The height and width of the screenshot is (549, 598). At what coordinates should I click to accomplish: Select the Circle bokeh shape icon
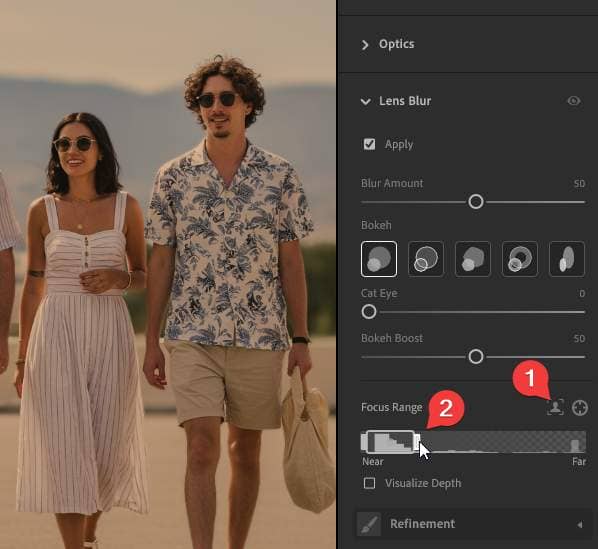[x=379, y=259]
